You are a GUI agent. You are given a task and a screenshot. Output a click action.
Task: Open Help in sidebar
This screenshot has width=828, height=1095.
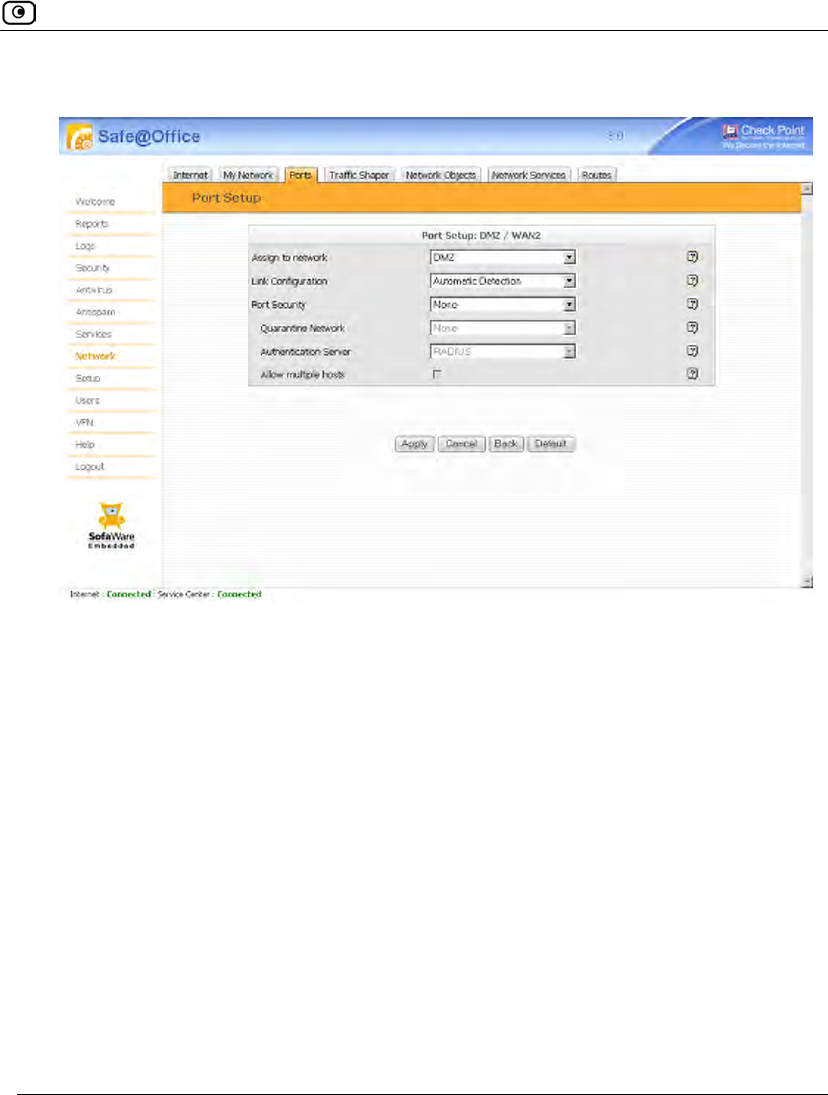tap(84, 445)
